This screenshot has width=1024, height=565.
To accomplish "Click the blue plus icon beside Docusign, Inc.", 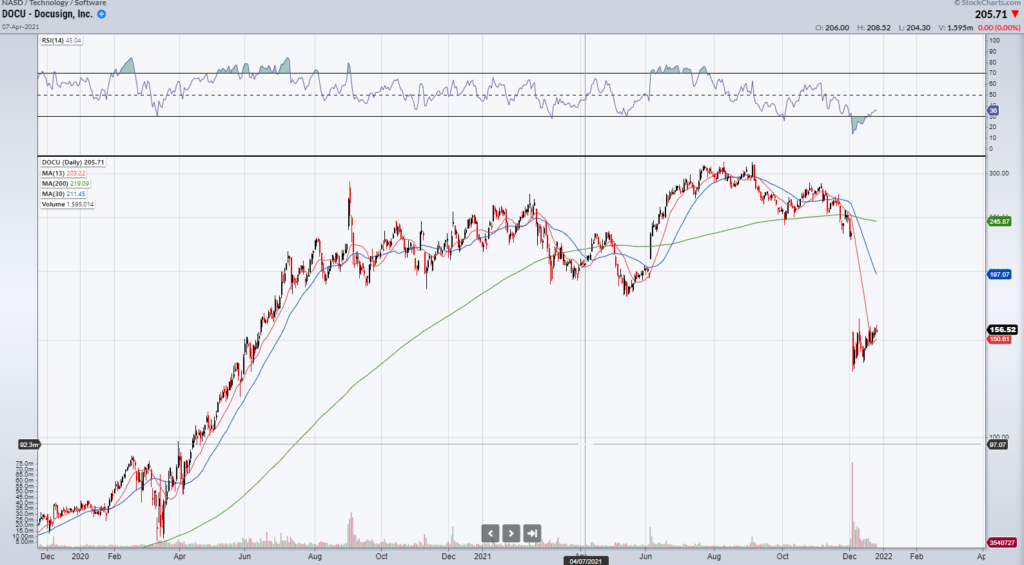I will tap(102, 17).
